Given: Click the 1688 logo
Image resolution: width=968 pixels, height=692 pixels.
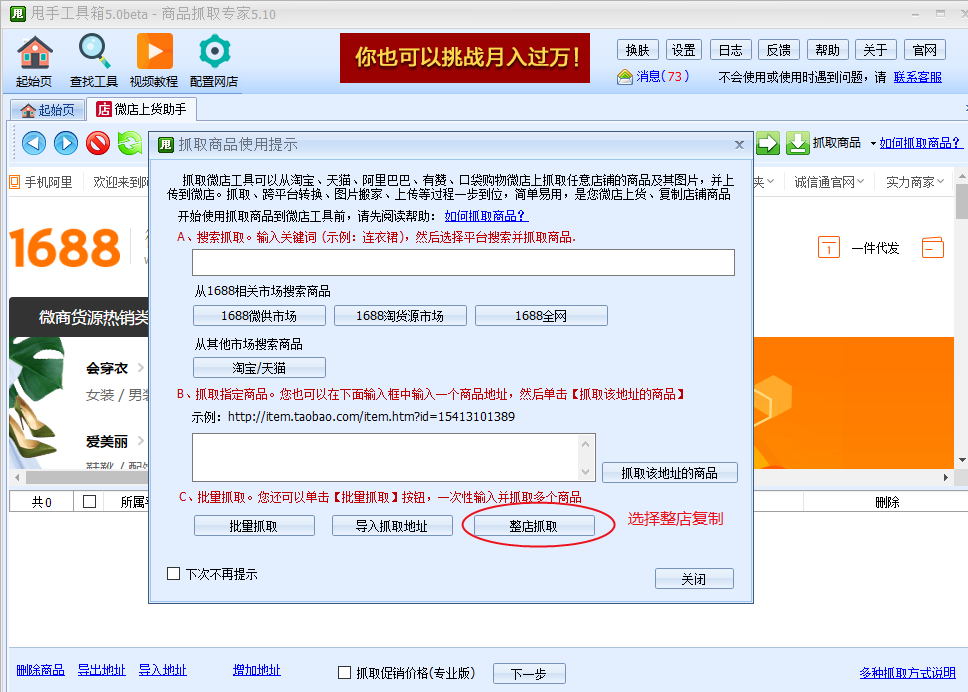Looking at the screenshot, I should [x=65, y=248].
